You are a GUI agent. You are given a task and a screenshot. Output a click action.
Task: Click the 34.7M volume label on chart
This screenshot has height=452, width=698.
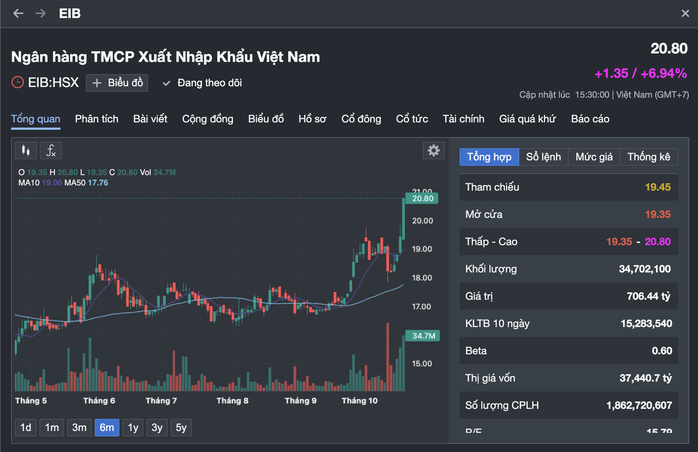(x=422, y=336)
